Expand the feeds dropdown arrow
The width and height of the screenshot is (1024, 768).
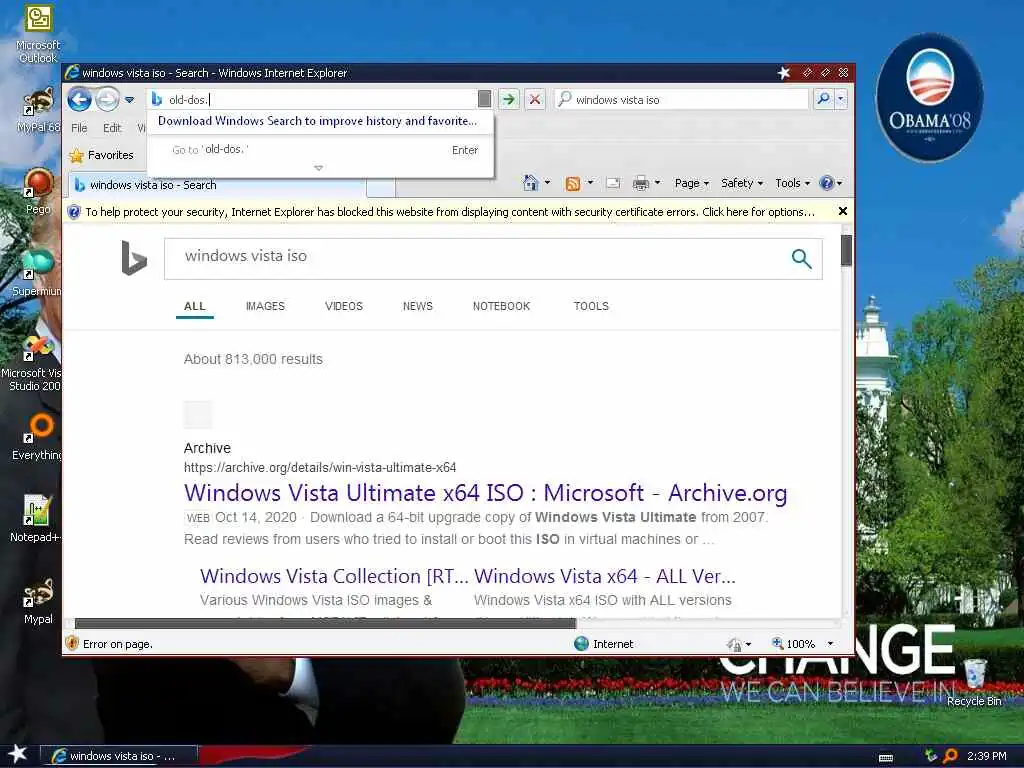[x=590, y=183]
